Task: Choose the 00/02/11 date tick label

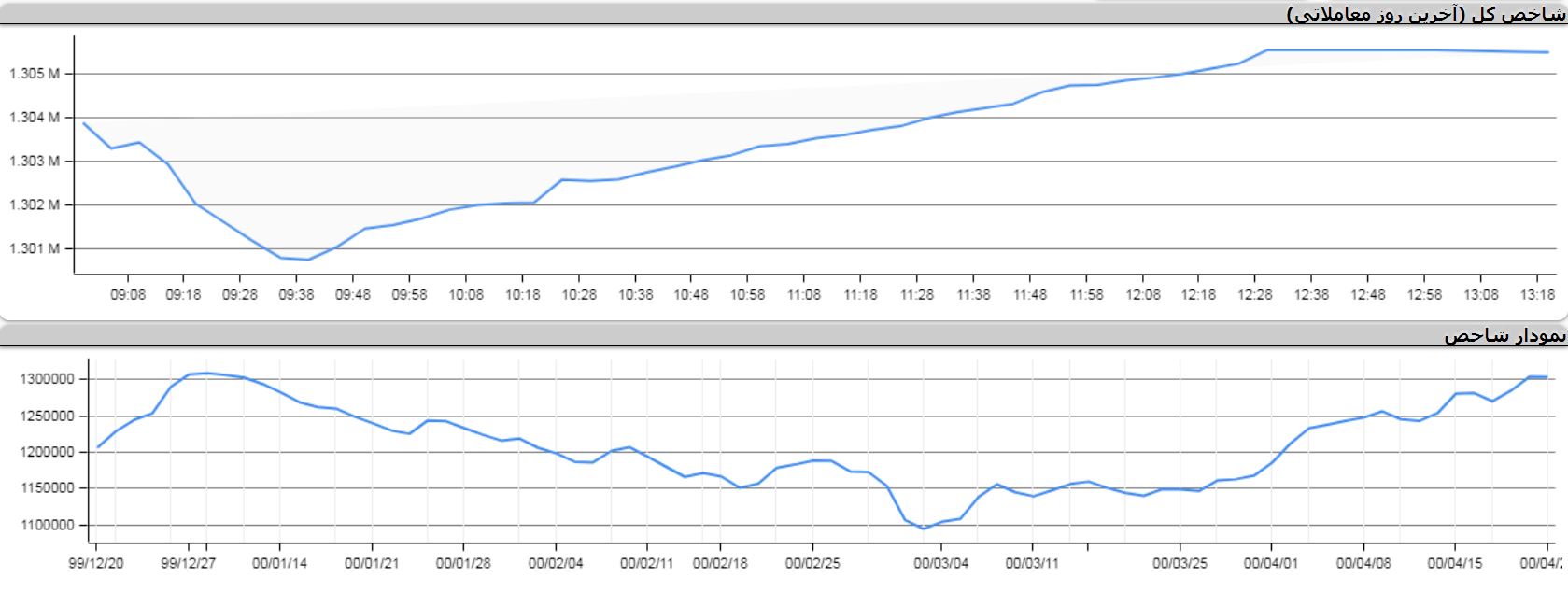Action: [x=647, y=563]
